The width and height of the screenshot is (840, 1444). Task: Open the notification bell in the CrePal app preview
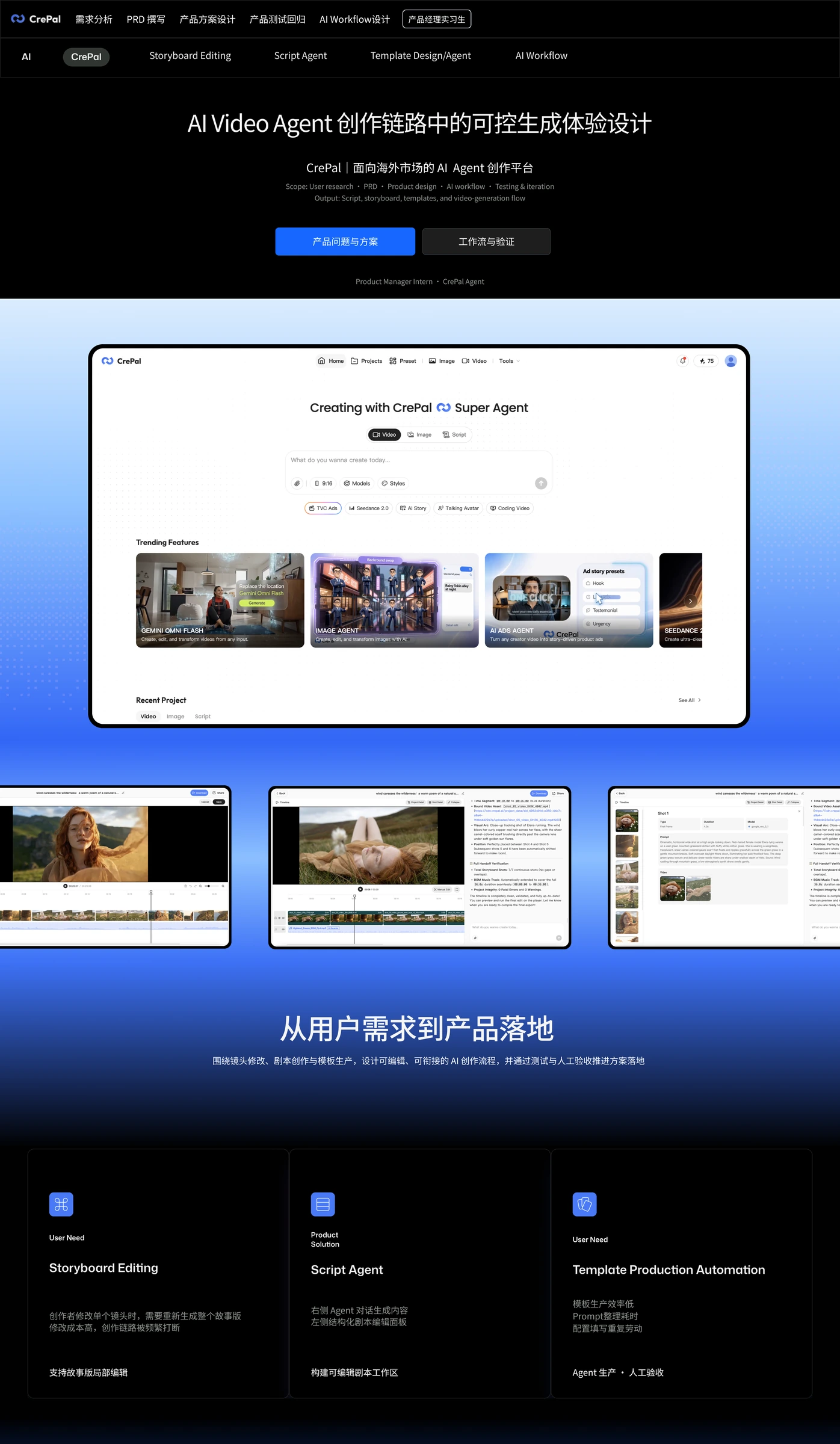click(683, 361)
